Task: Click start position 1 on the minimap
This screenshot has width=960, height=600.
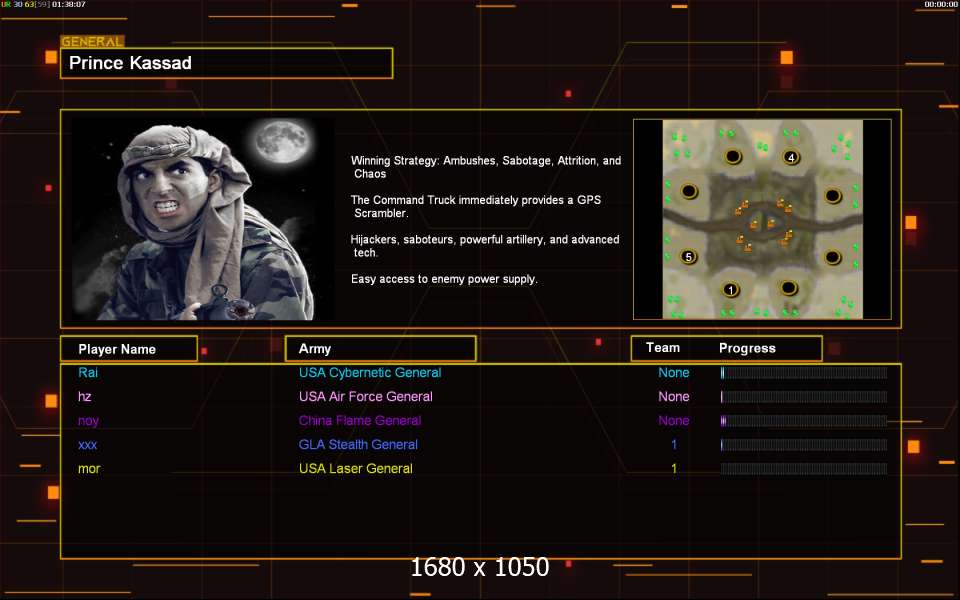Action: point(730,290)
